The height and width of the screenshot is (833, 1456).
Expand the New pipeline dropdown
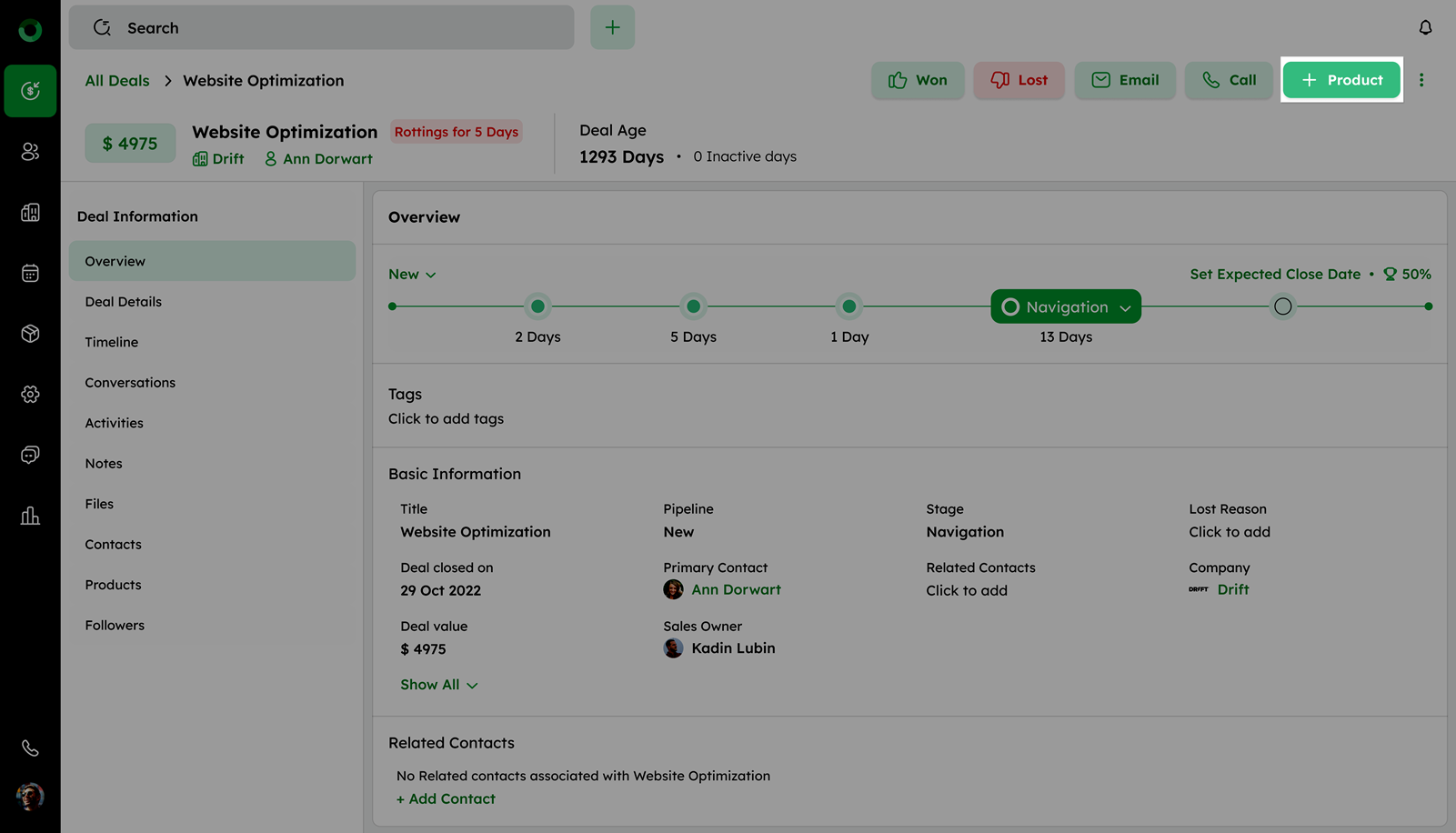point(412,275)
